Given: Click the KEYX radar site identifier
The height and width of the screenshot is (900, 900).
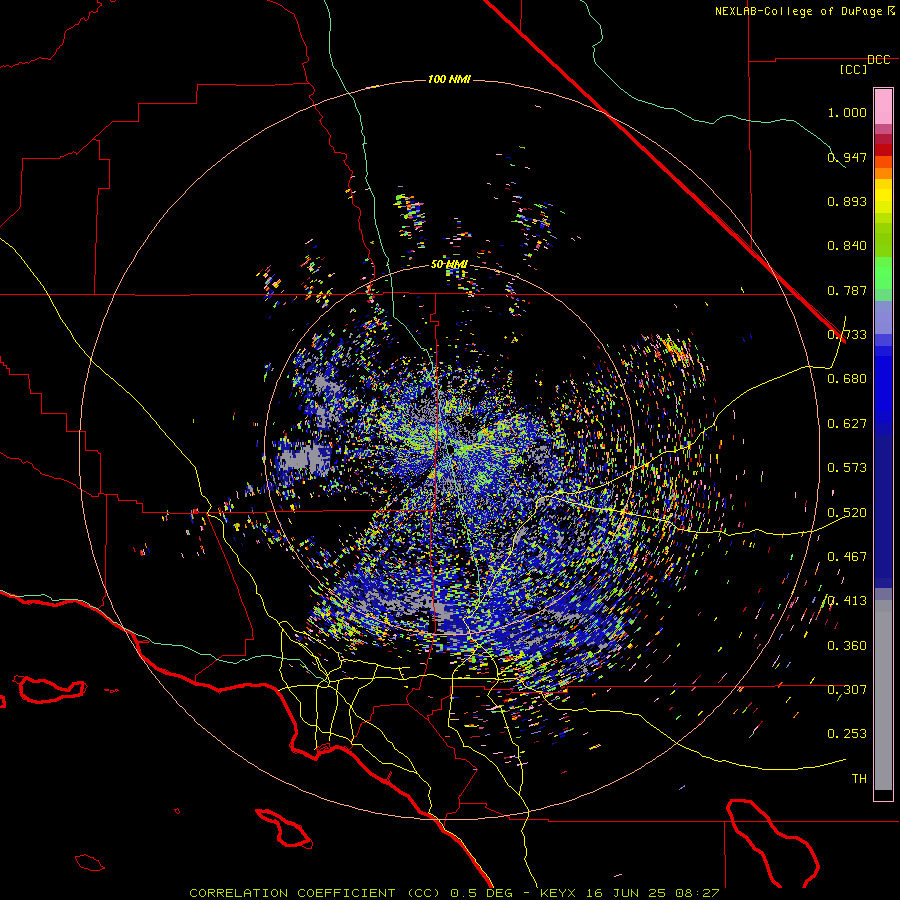Looking at the screenshot, I should [559, 893].
